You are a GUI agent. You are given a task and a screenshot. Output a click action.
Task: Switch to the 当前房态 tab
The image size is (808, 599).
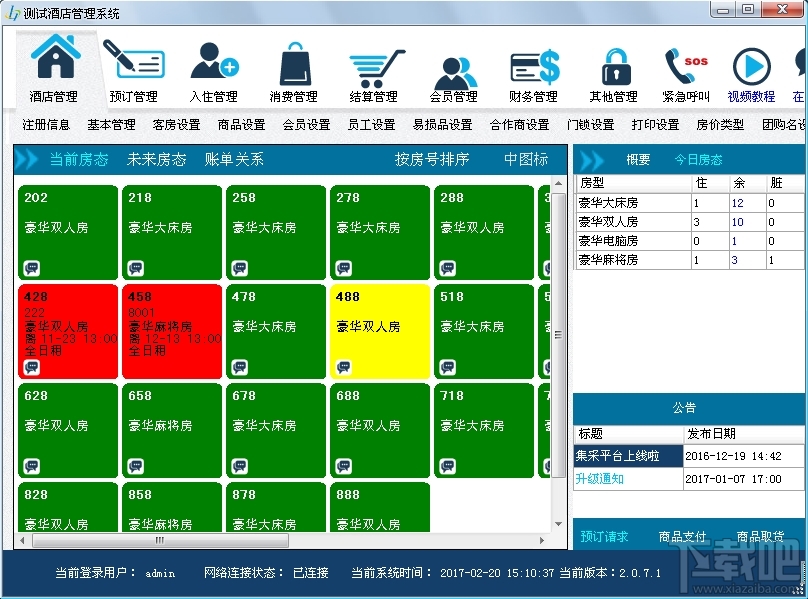pos(79,159)
